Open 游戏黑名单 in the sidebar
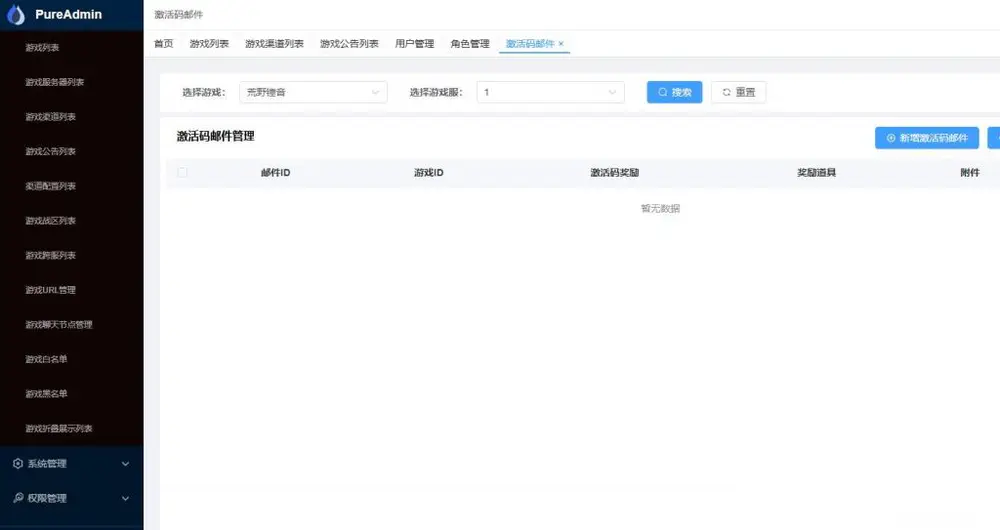Viewport: 1000px width, 530px height. click(46, 394)
